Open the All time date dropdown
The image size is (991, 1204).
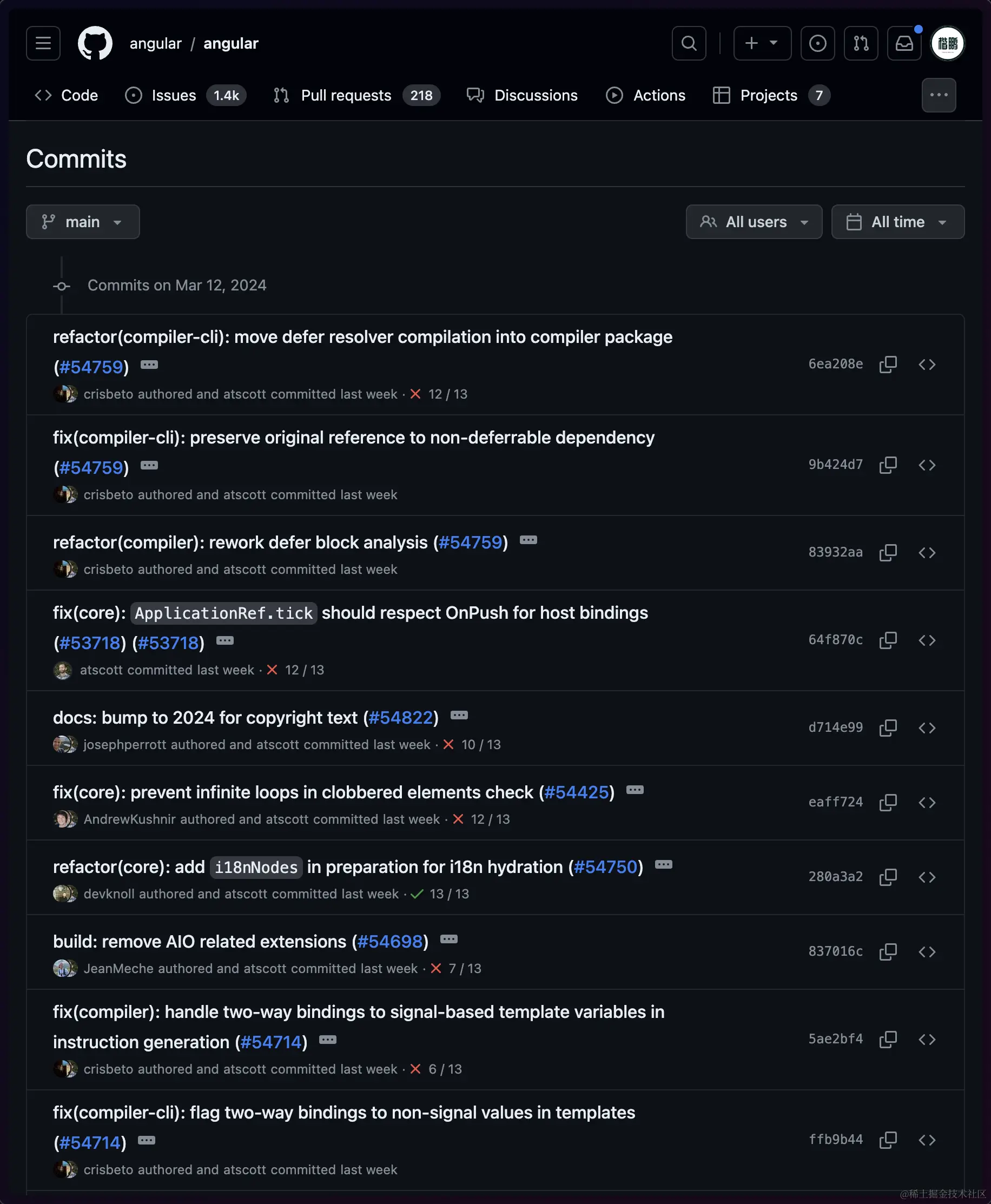(897, 222)
